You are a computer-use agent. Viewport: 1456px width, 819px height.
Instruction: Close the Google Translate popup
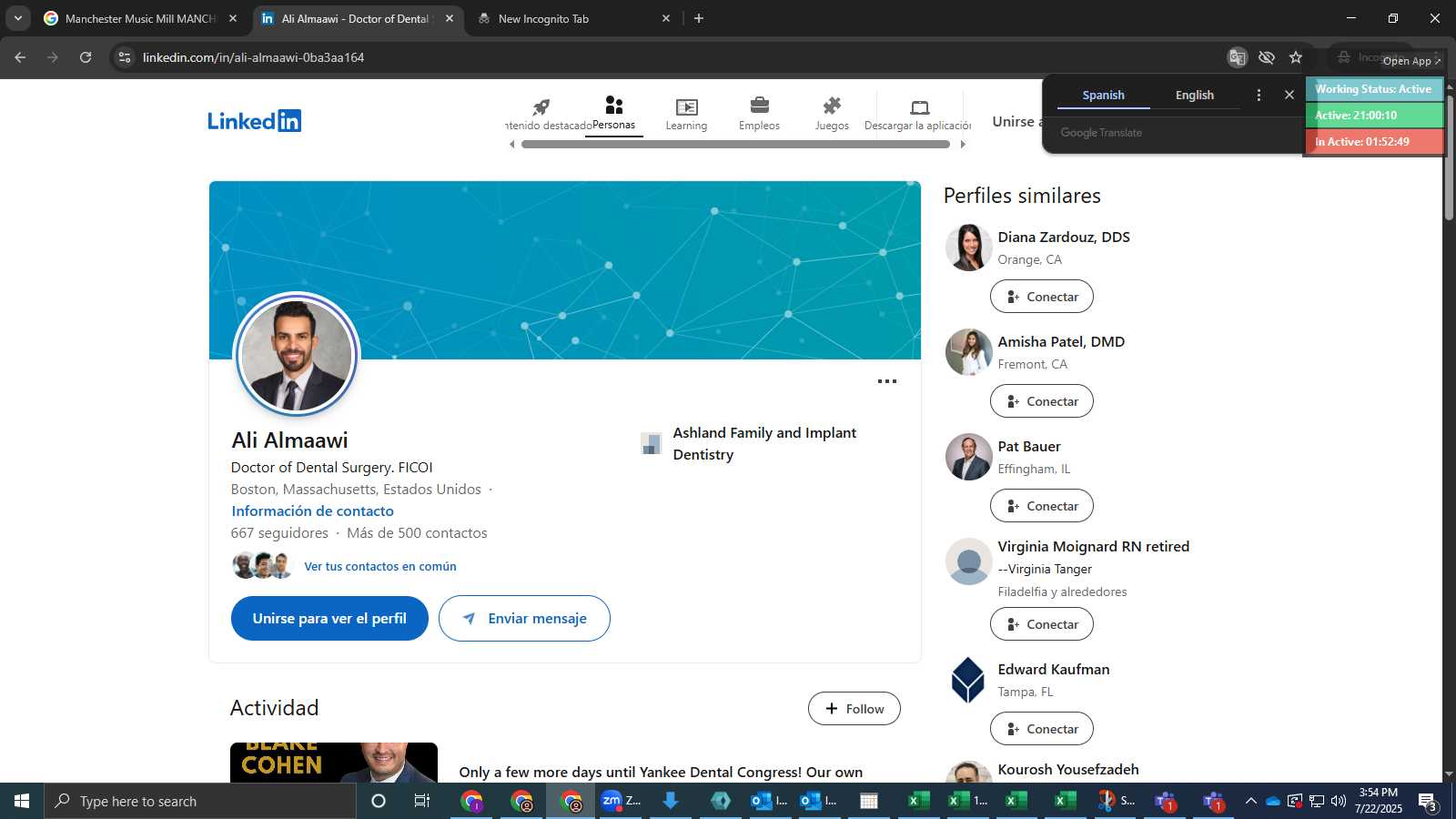1289,95
